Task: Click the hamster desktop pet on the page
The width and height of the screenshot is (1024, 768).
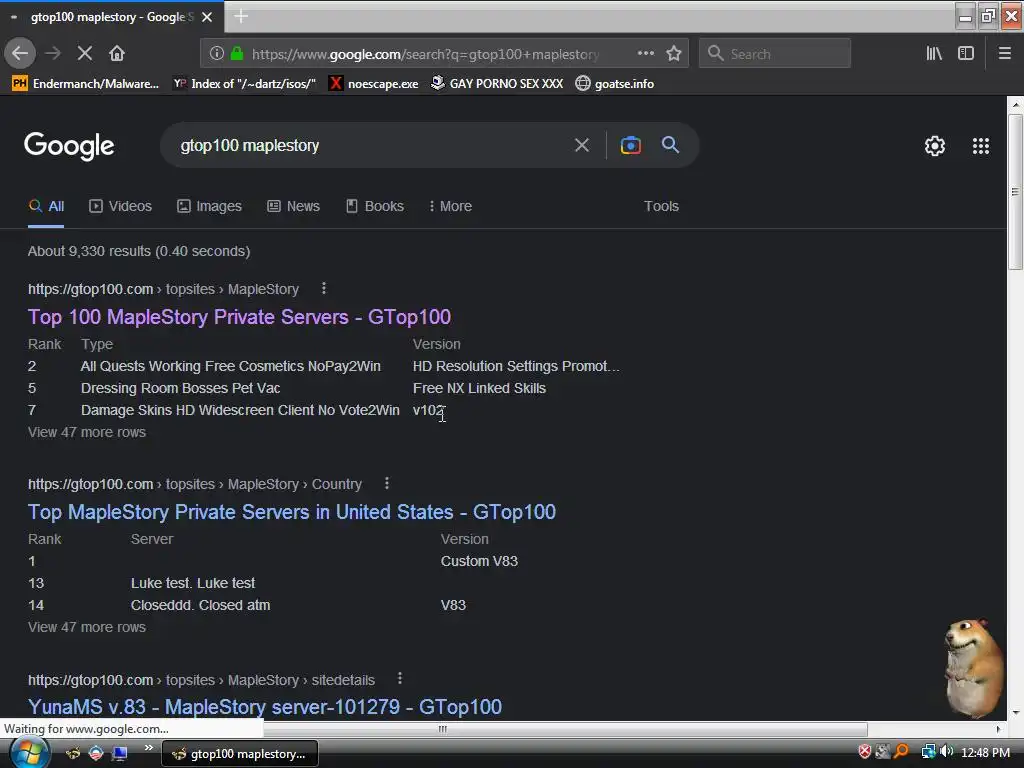Action: [974, 667]
